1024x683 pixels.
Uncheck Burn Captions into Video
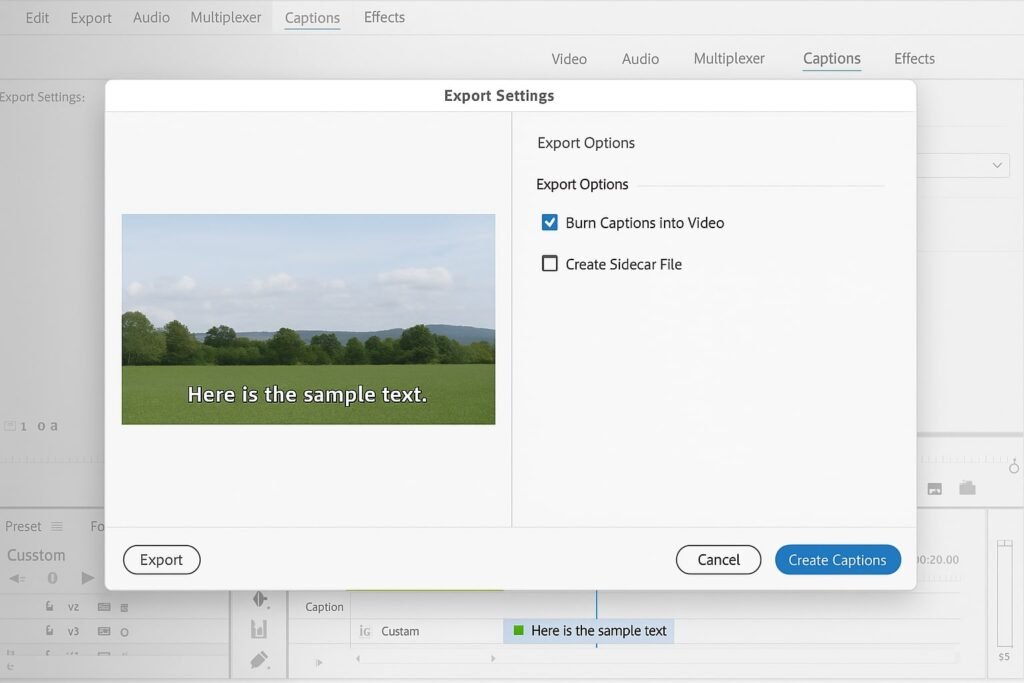pyautogui.click(x=549, y=223)
